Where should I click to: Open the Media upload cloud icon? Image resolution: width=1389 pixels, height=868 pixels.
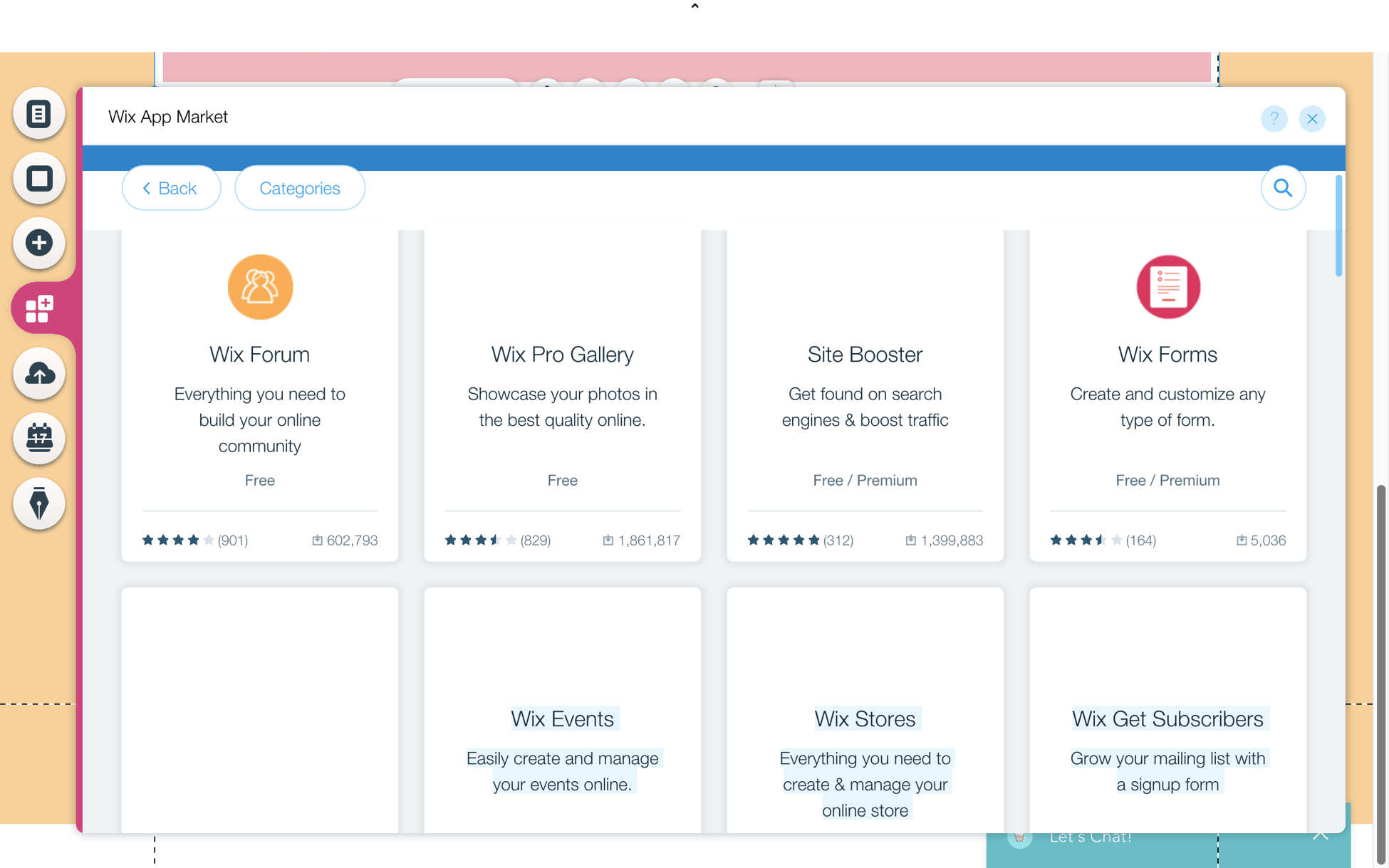click(39, 373)
